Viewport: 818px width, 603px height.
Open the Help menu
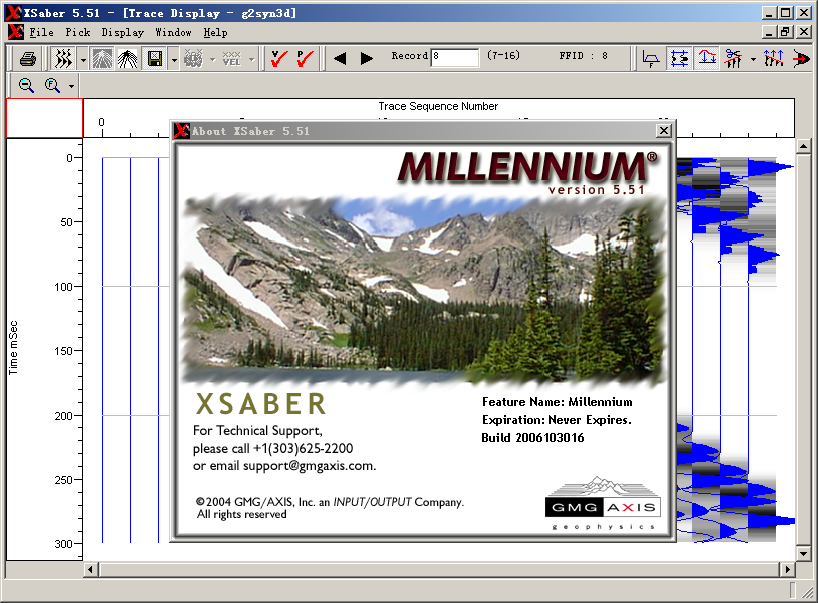(x=215, y=32)
